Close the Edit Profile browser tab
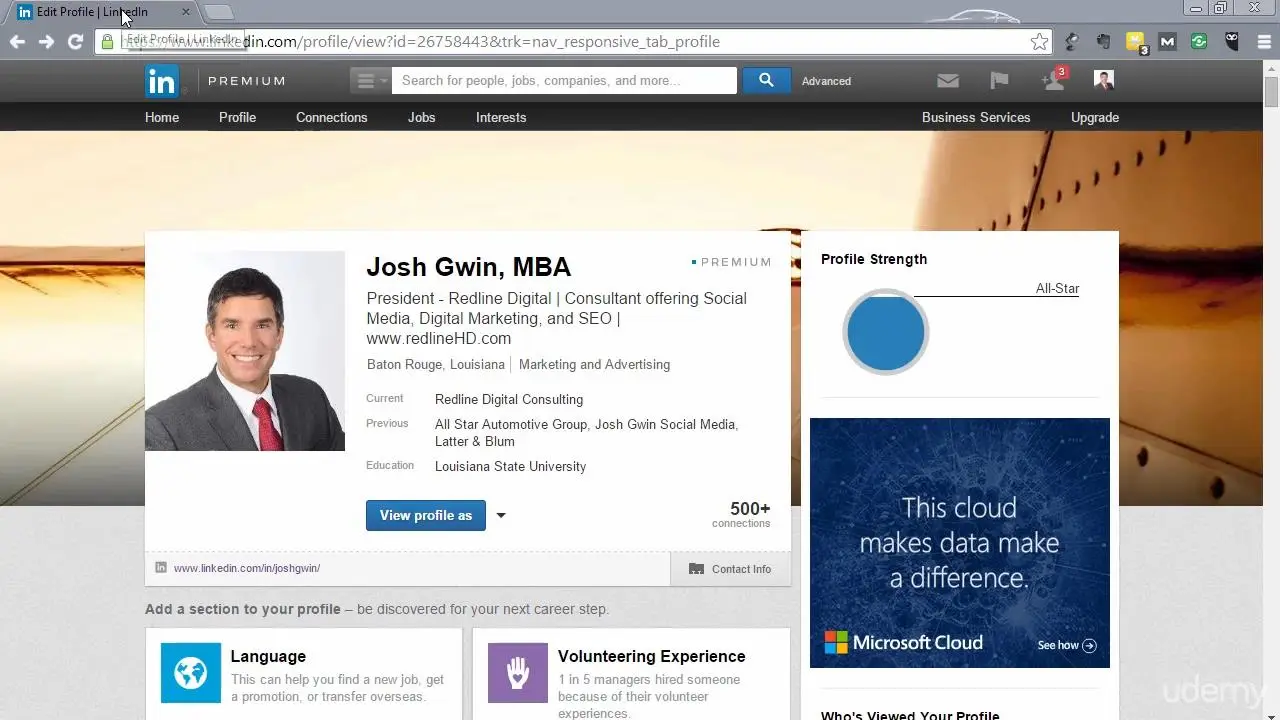This screenshot has height=720, width=1280. pos(185,12)
